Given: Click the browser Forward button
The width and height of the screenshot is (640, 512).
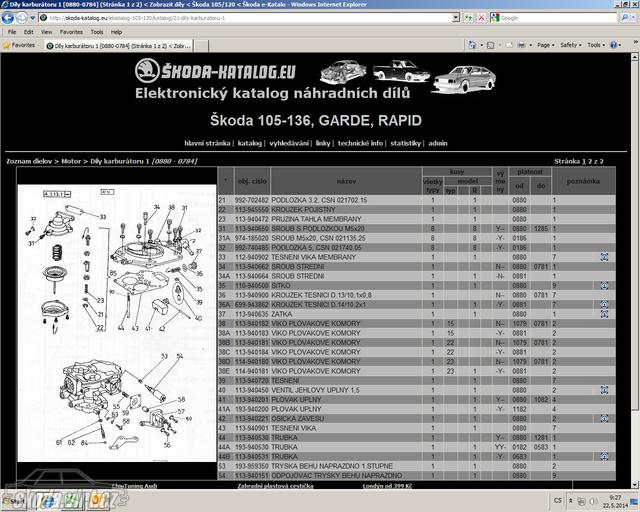Looking at the screenshot, I should pos(22,18).
